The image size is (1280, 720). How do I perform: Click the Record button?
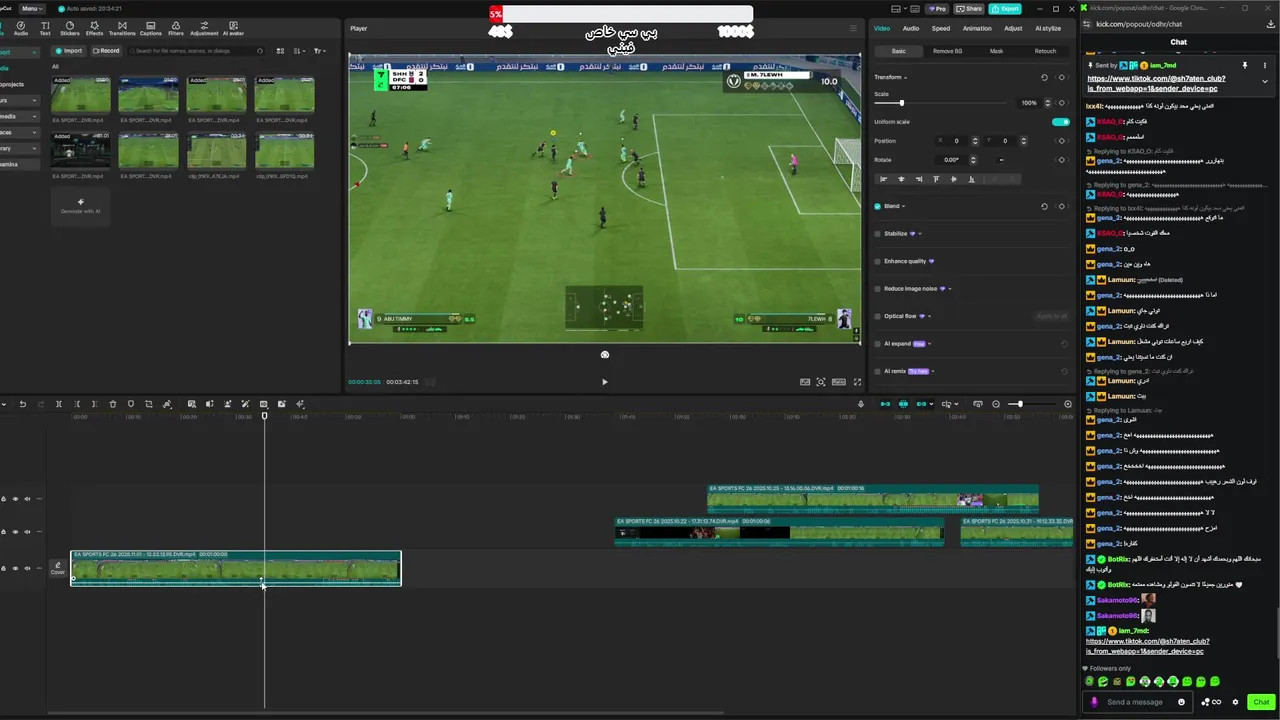point(106,50)
